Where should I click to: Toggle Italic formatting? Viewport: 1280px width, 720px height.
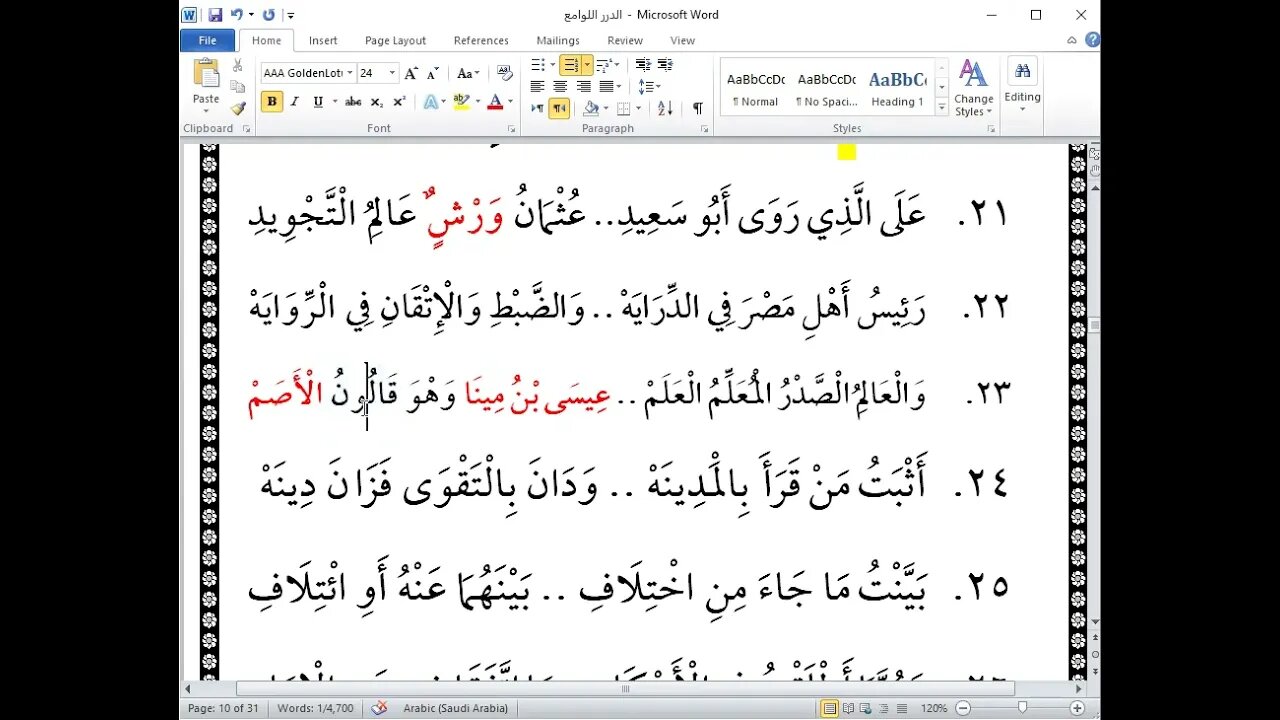pos(295,102)
